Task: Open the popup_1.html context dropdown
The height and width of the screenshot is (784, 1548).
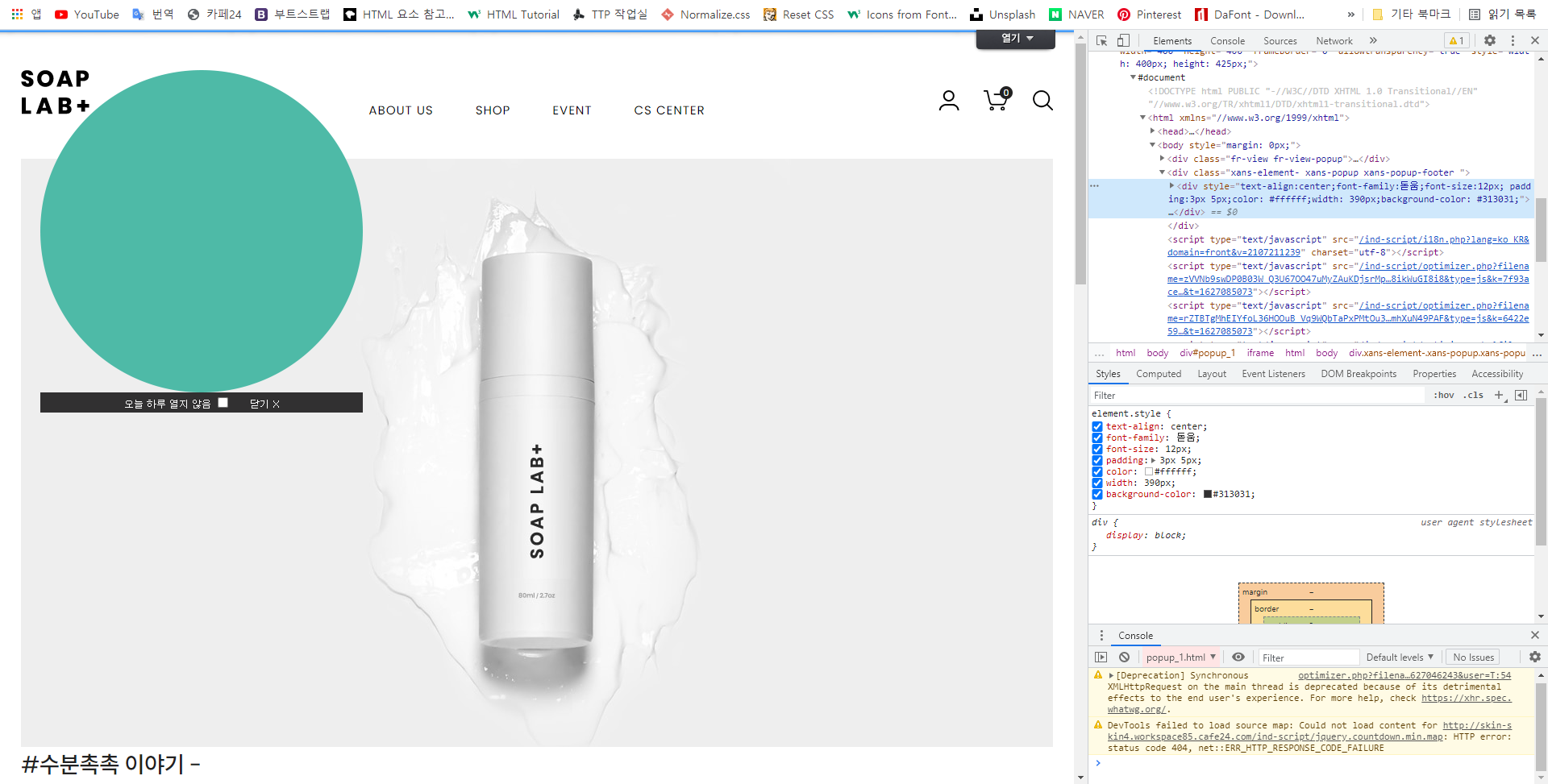Action: 1180,657
